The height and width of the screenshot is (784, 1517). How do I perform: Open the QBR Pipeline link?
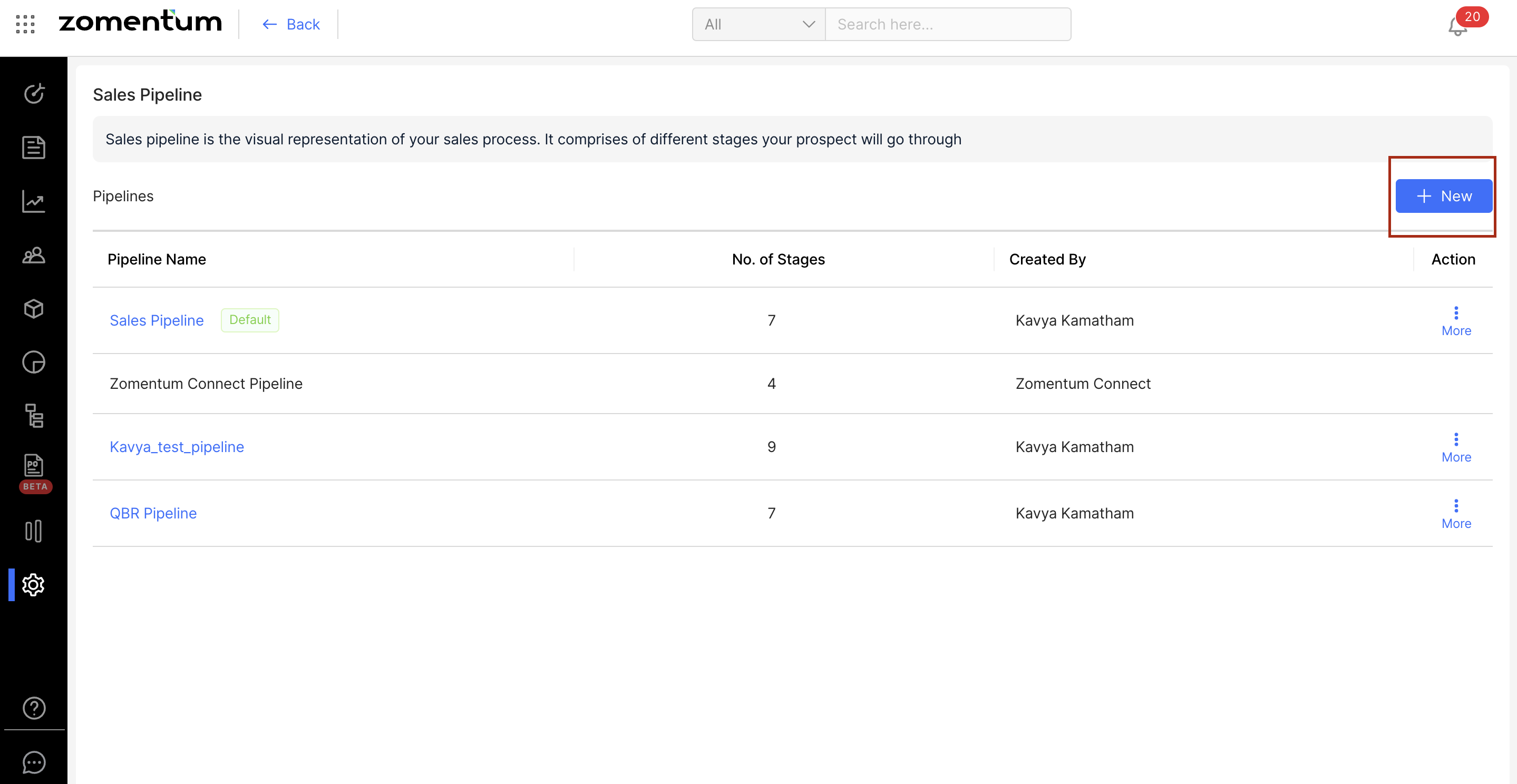pyautogui.click(x=153, y=513)
